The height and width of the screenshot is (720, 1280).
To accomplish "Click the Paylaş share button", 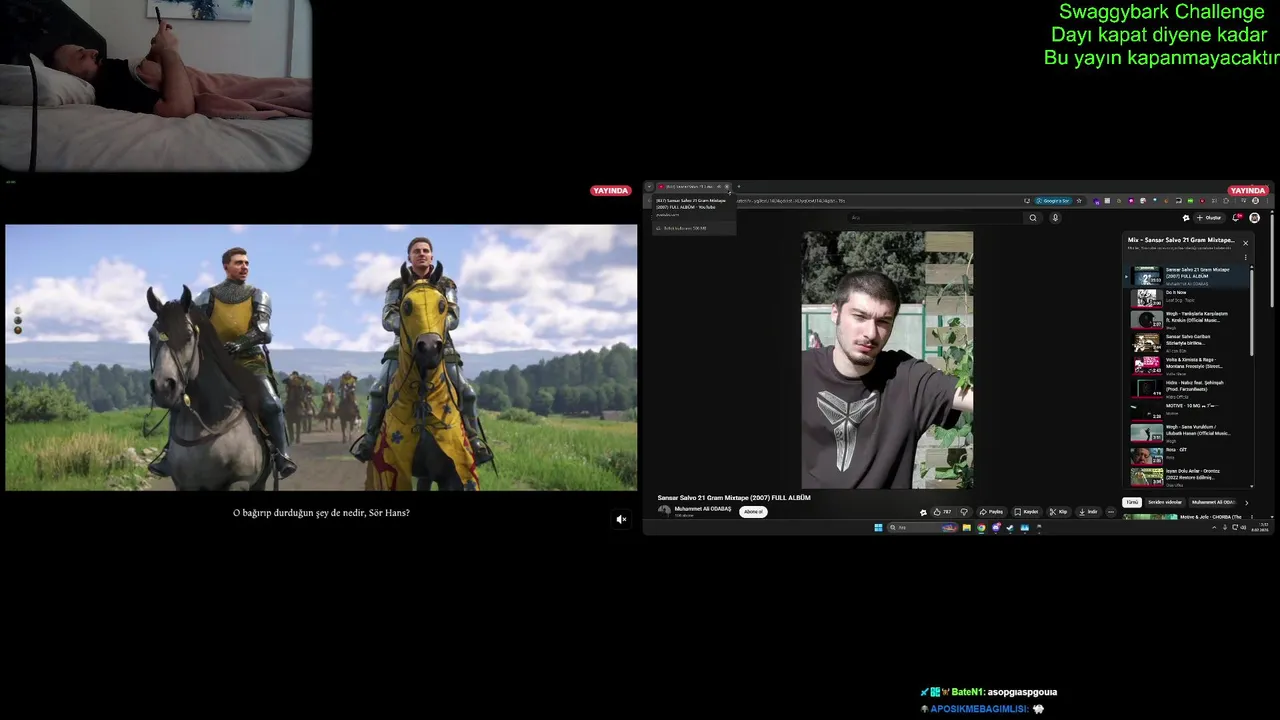I will [x=991, y=512].
